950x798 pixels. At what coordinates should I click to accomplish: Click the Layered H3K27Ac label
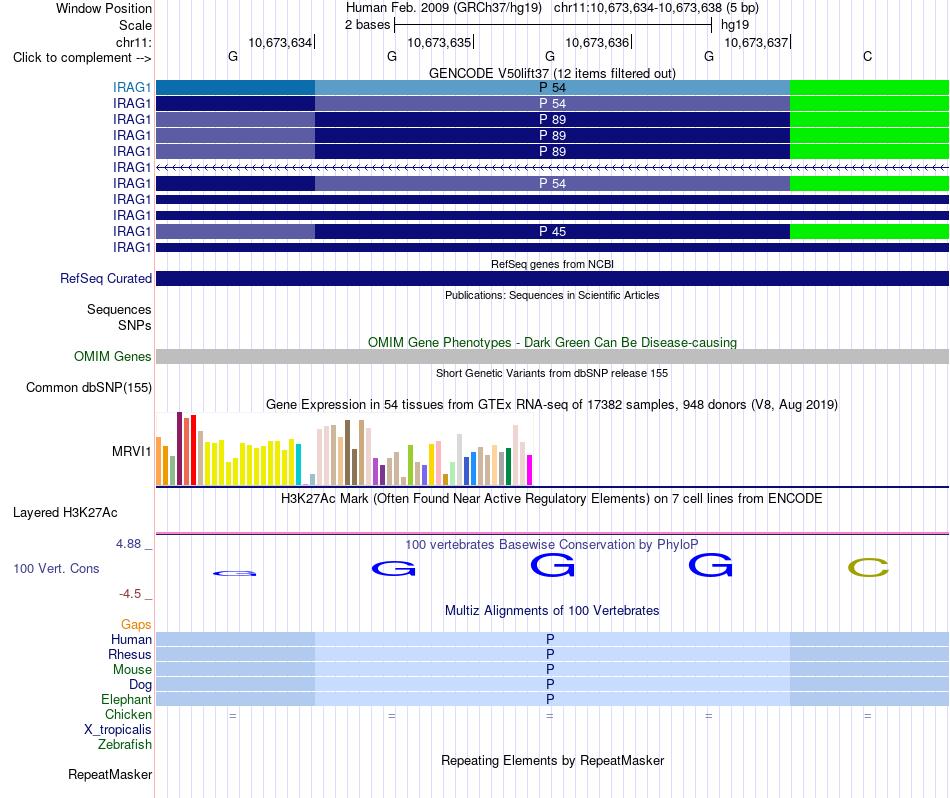65,513
